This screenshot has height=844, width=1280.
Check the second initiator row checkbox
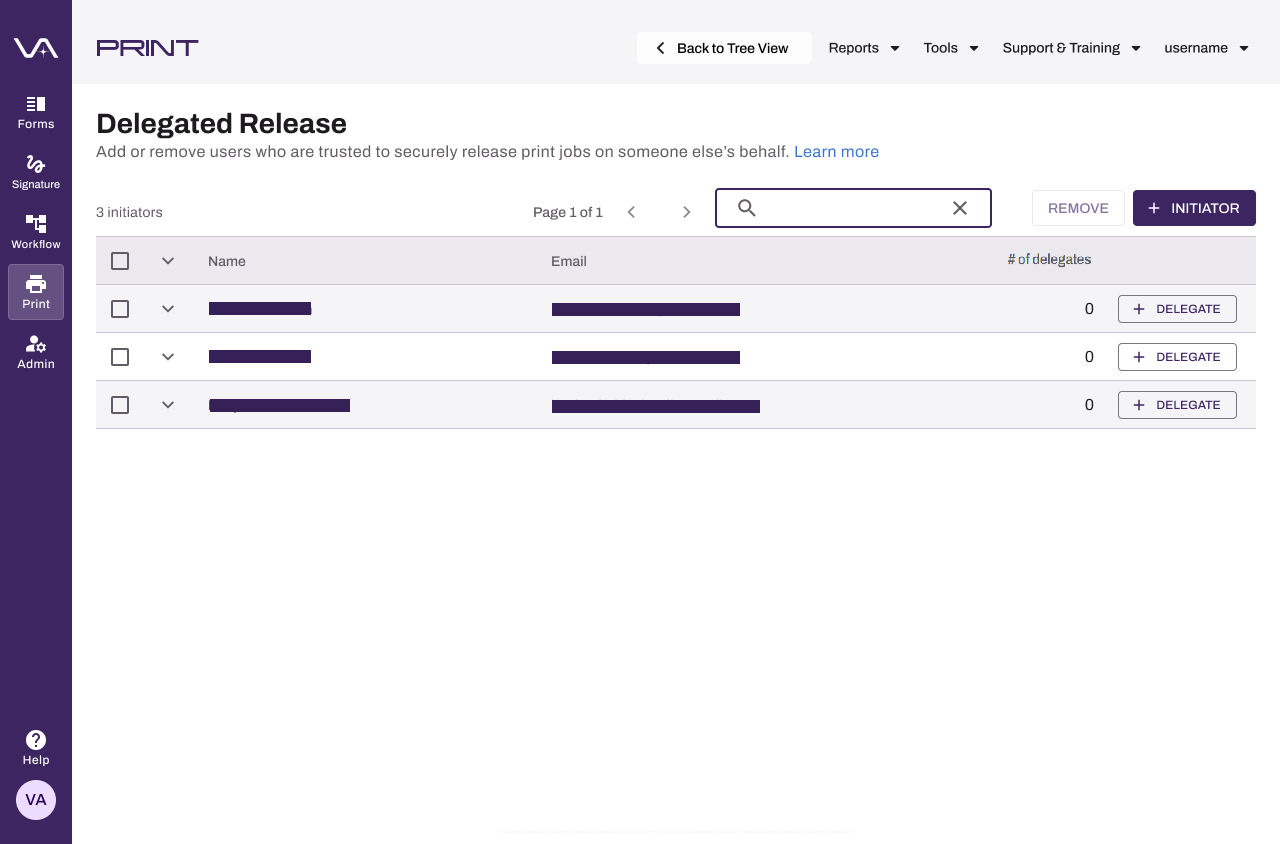pyautogui.click(x=120, y=357)
